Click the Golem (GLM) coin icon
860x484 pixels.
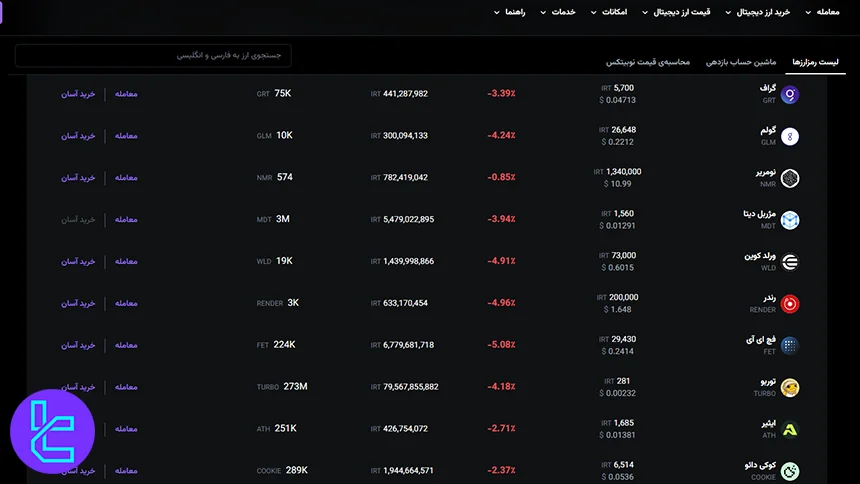point(790,136)
